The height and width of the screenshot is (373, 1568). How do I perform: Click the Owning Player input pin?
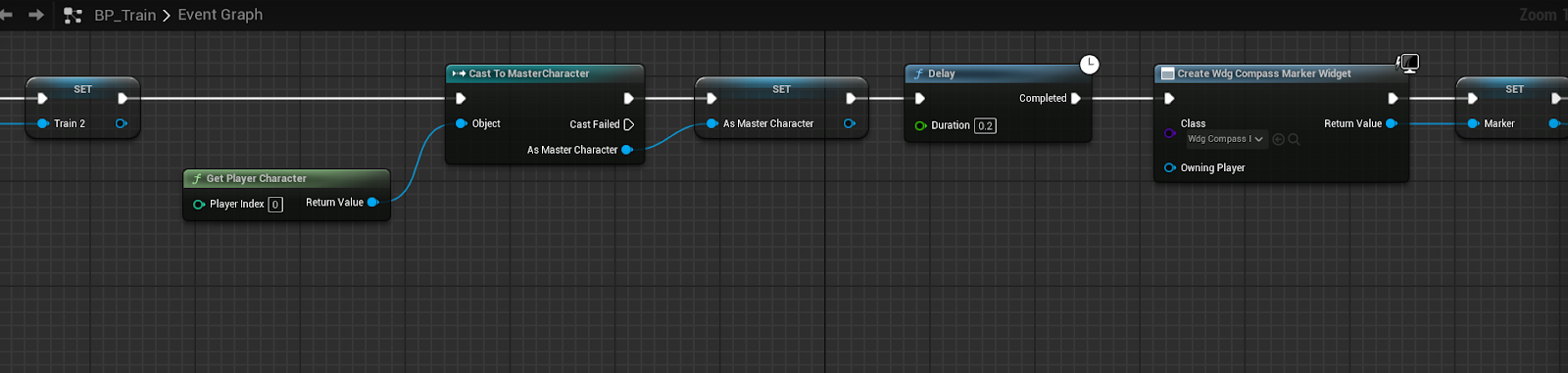[1169, 167]
